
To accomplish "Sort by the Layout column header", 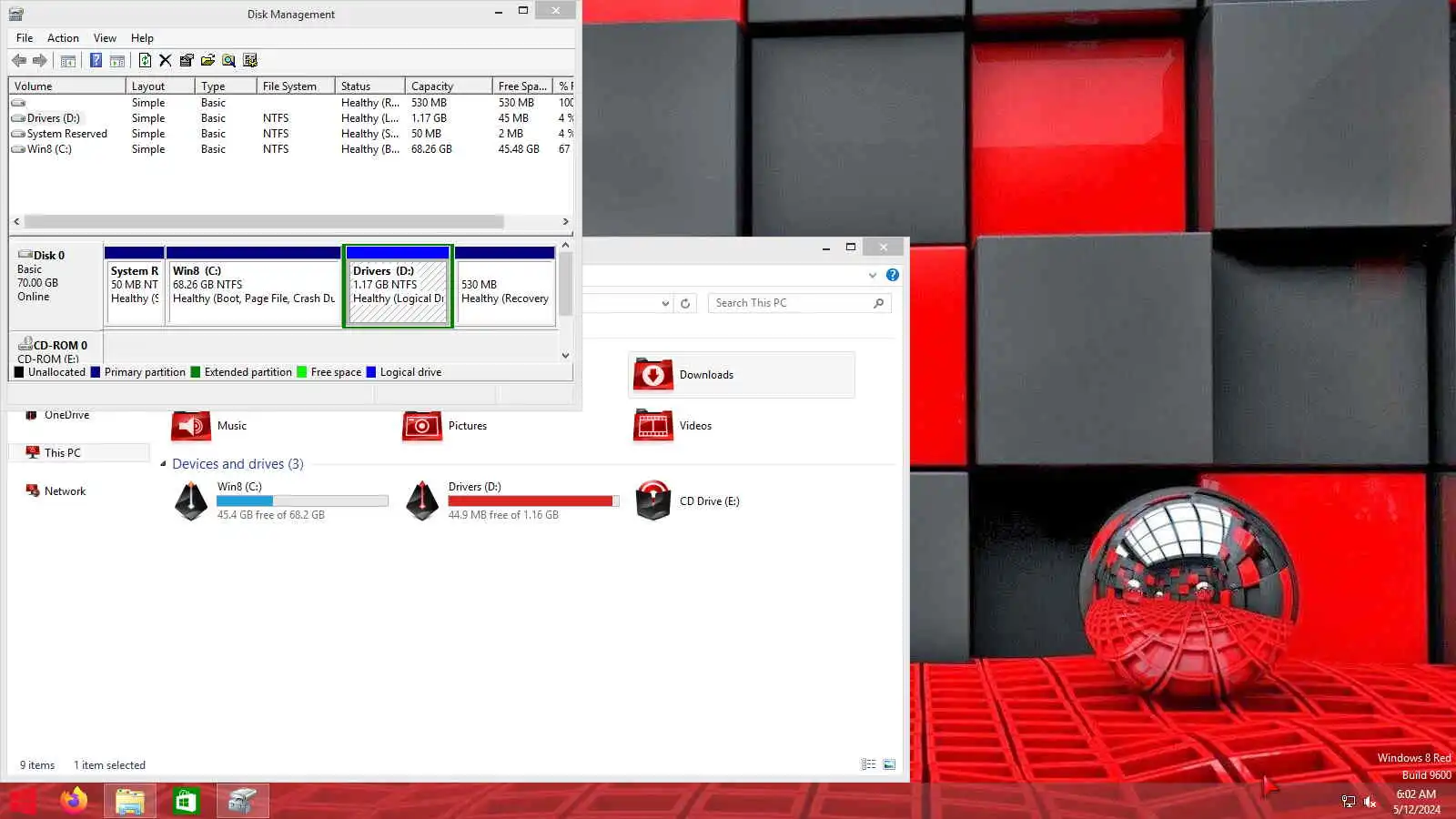I will tap(160, 86).
